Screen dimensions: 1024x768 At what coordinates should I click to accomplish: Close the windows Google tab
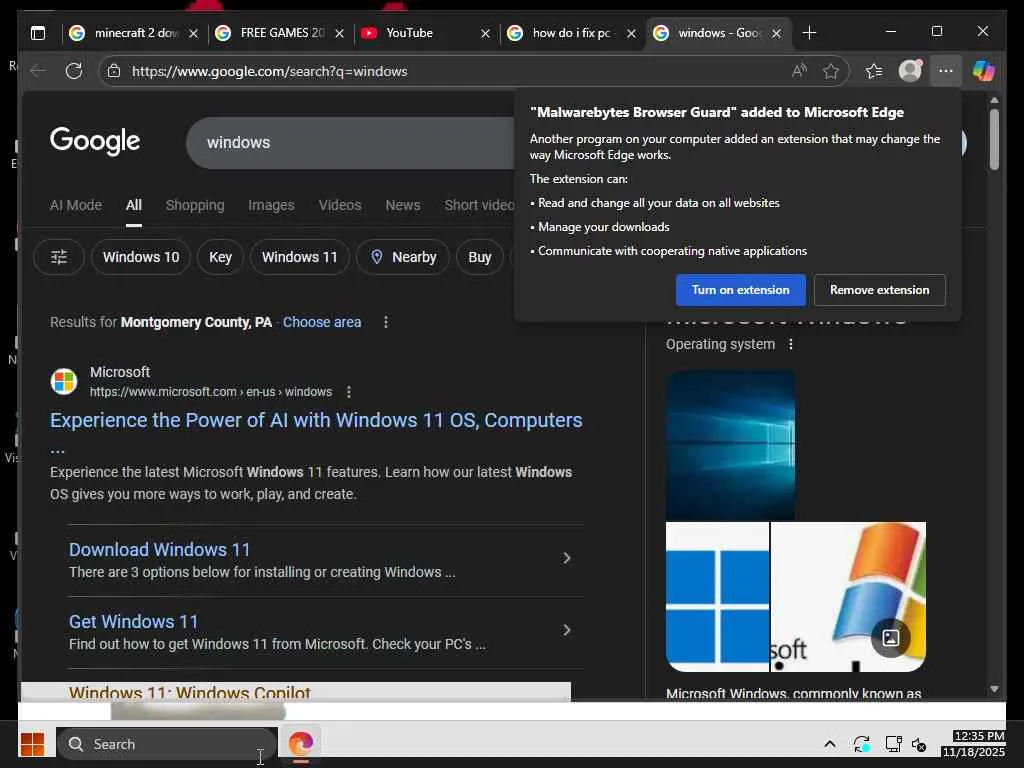point(776,33)
